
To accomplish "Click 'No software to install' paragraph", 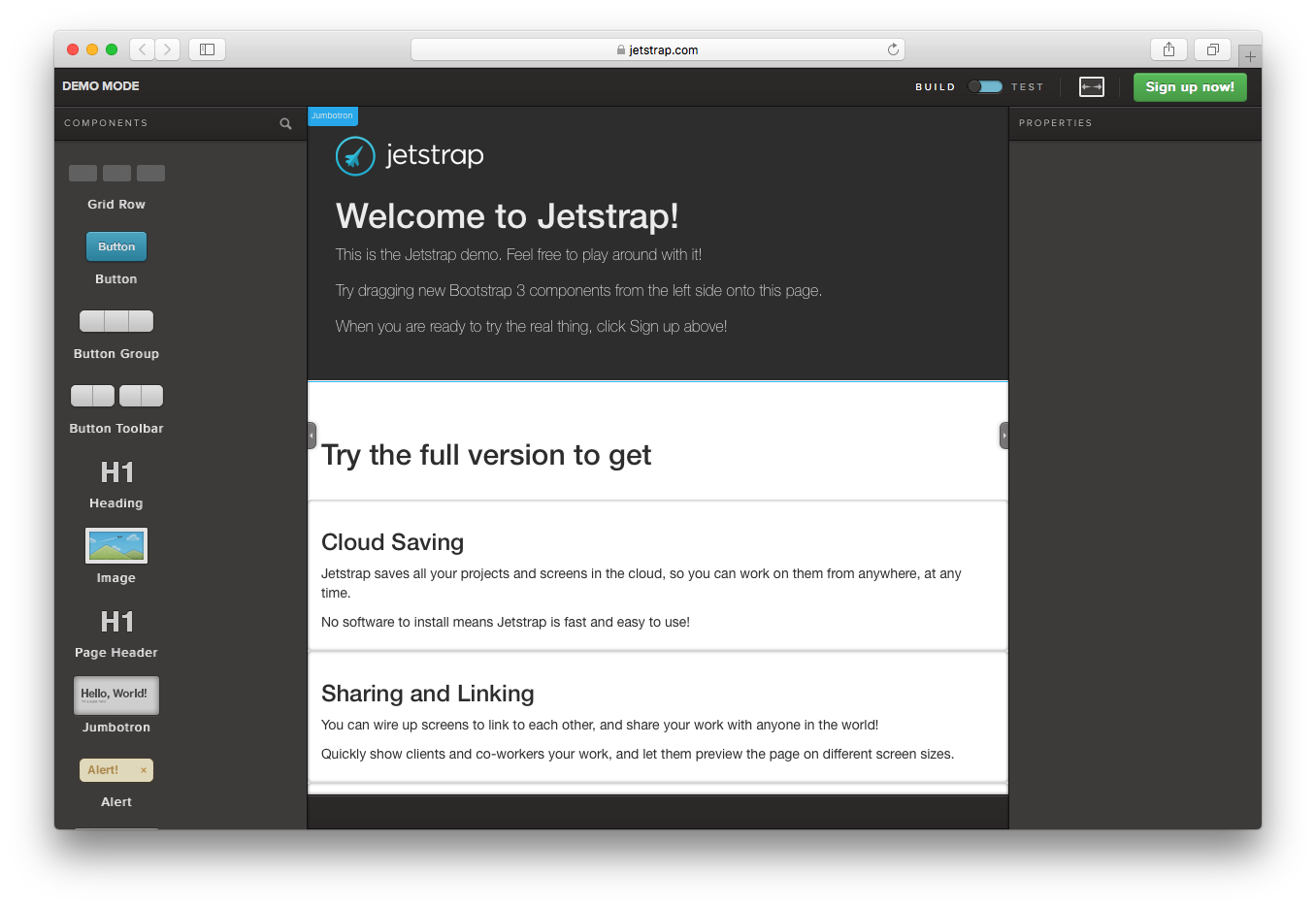I will [506, 623].
